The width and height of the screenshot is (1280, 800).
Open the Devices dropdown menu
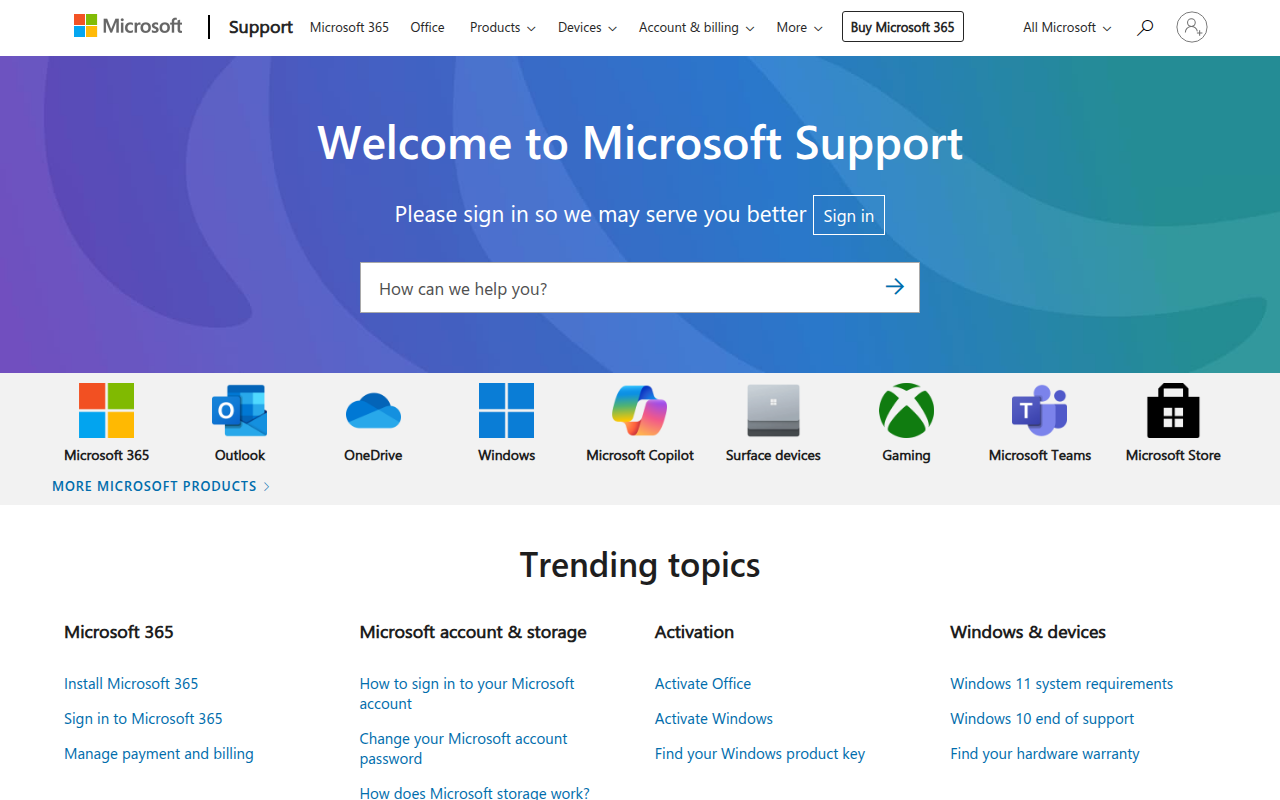(x=586, y=27)
